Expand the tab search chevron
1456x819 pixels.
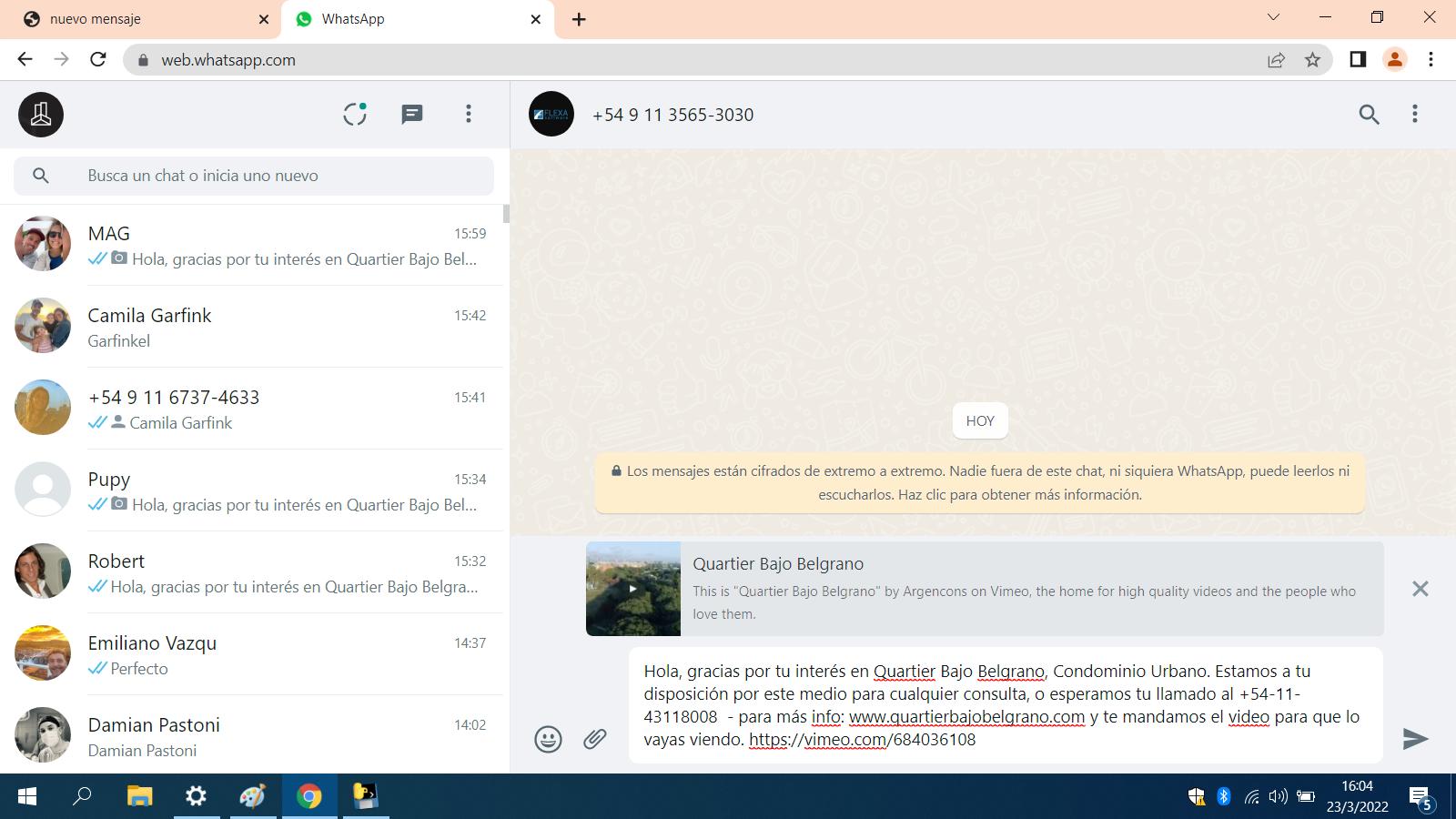coord(1273,17)
